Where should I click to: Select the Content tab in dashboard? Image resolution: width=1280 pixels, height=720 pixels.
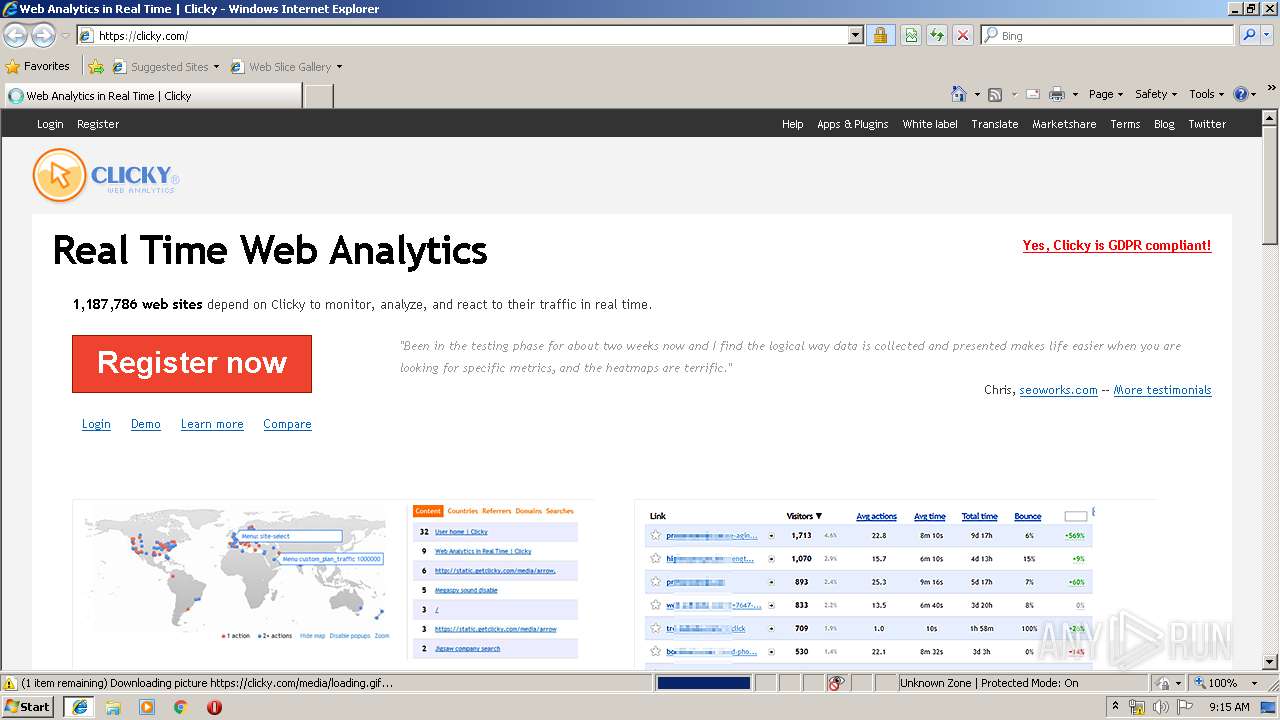click(x=428, y=511)
